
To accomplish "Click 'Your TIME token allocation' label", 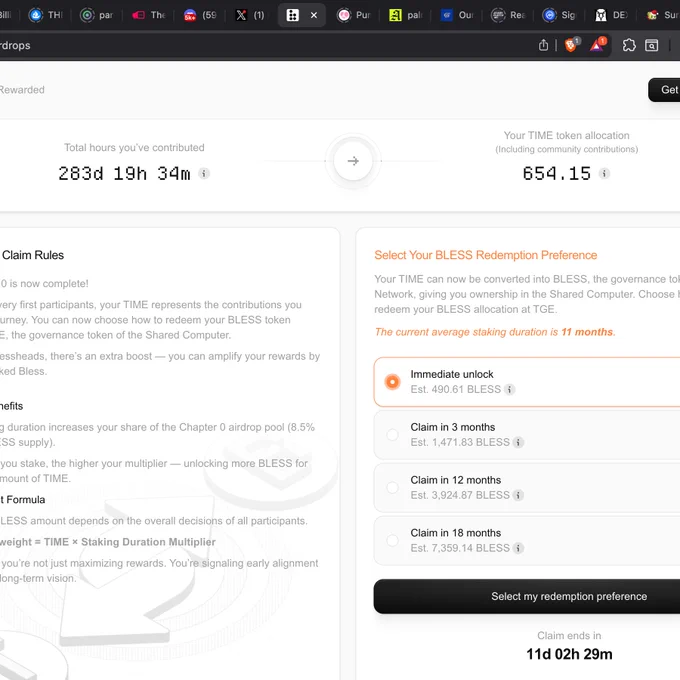I will pyautogui.click(x=566, y=135).
